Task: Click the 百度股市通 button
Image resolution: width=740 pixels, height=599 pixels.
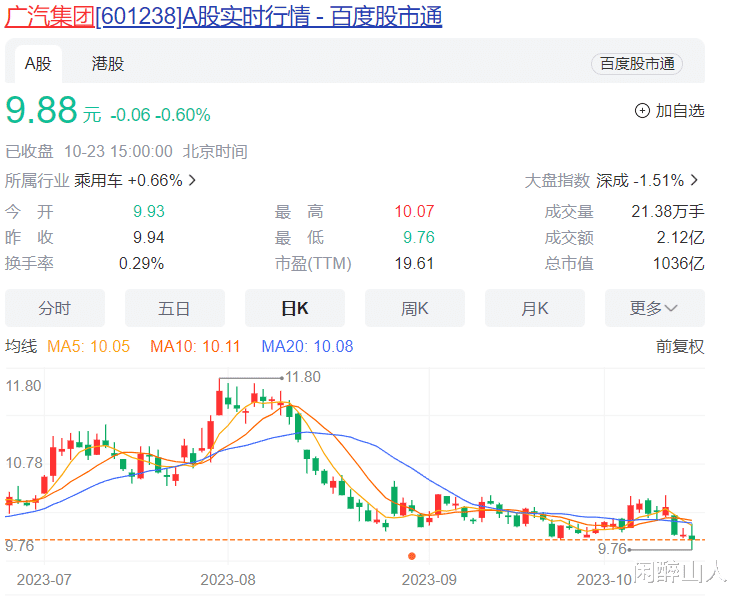Action: 637,64
